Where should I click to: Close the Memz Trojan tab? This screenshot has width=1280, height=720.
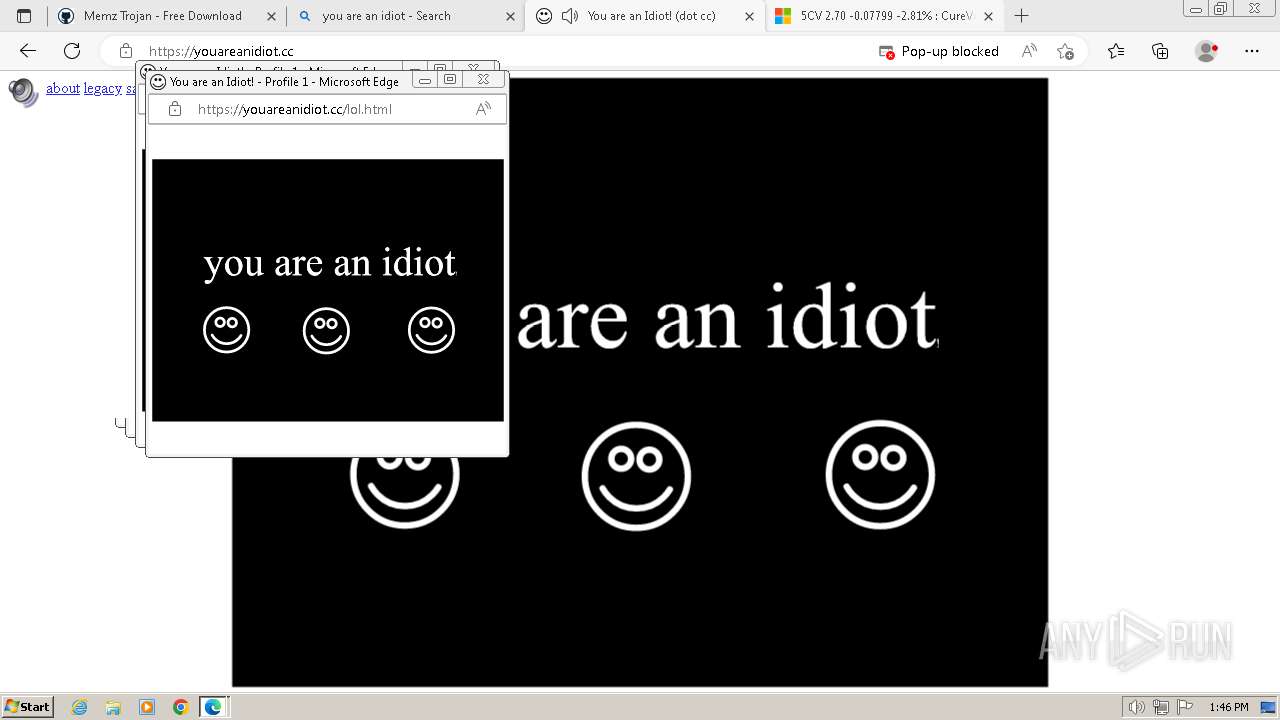tap(271, 16)
